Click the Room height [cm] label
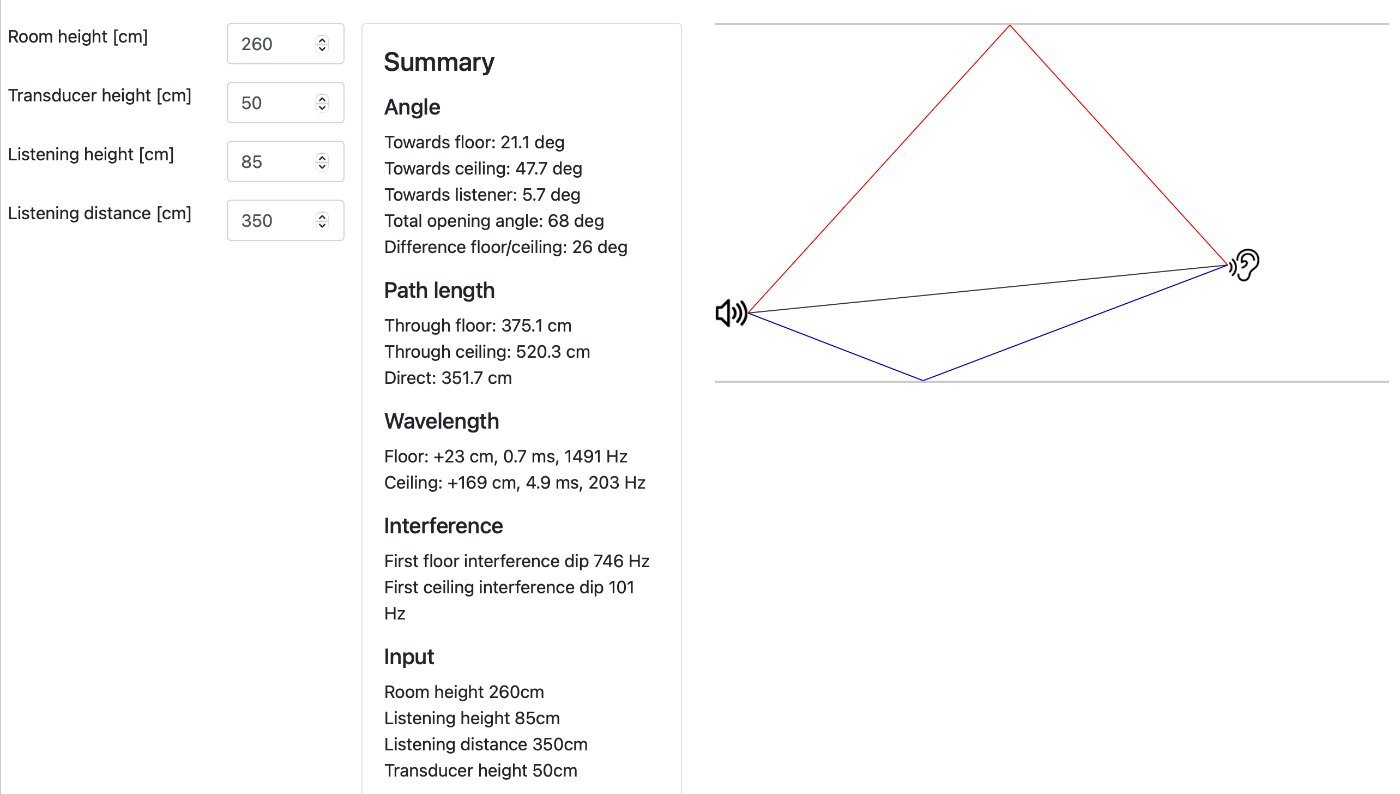The width and height of the screenshot is (1400, 794). click(78, 37)
